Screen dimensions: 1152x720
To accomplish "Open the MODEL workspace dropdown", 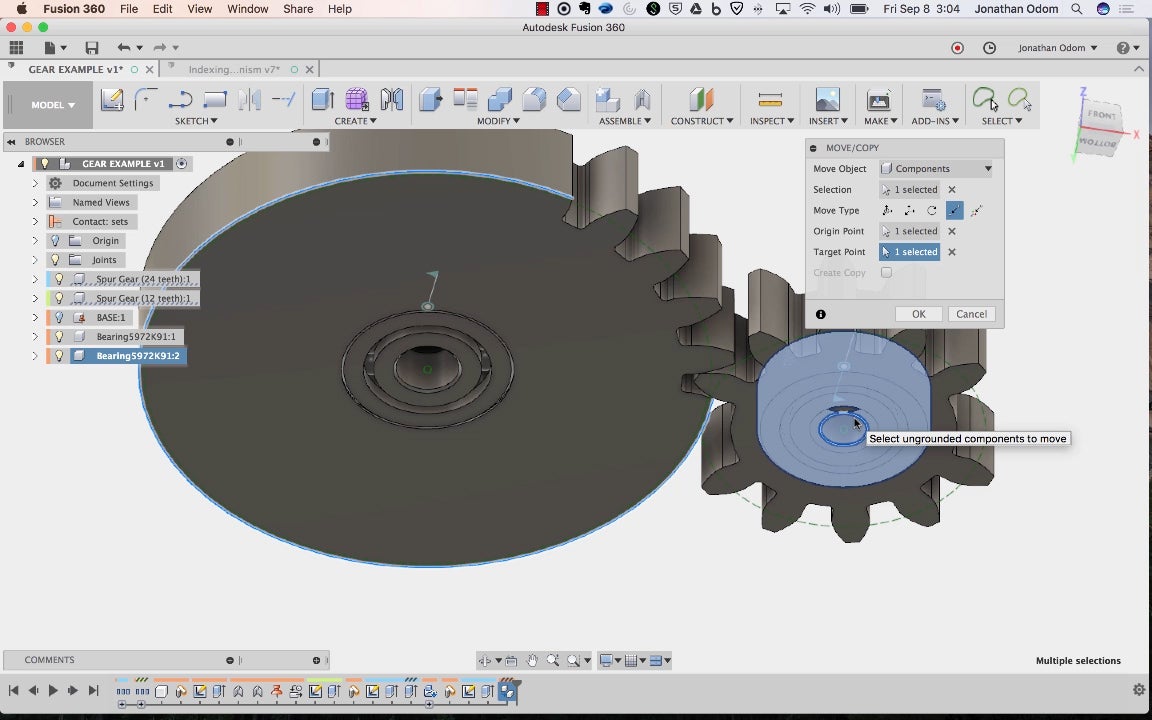I will pos(53,105).
